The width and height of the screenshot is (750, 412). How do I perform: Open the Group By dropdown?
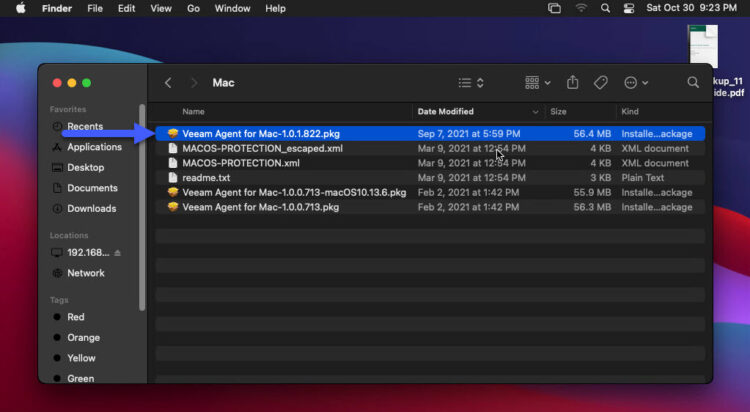[538, 83]
